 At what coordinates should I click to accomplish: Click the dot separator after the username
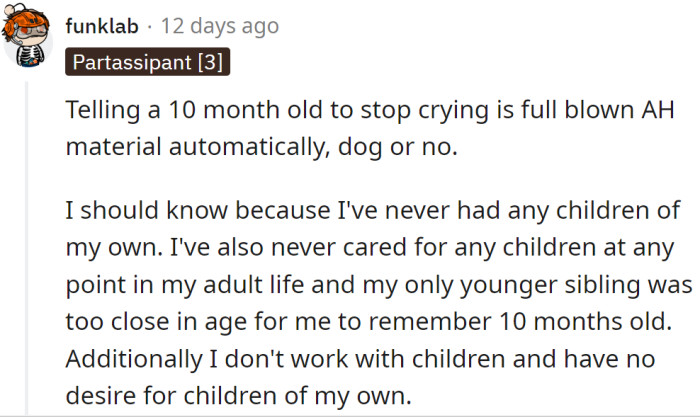click(150, 27)
